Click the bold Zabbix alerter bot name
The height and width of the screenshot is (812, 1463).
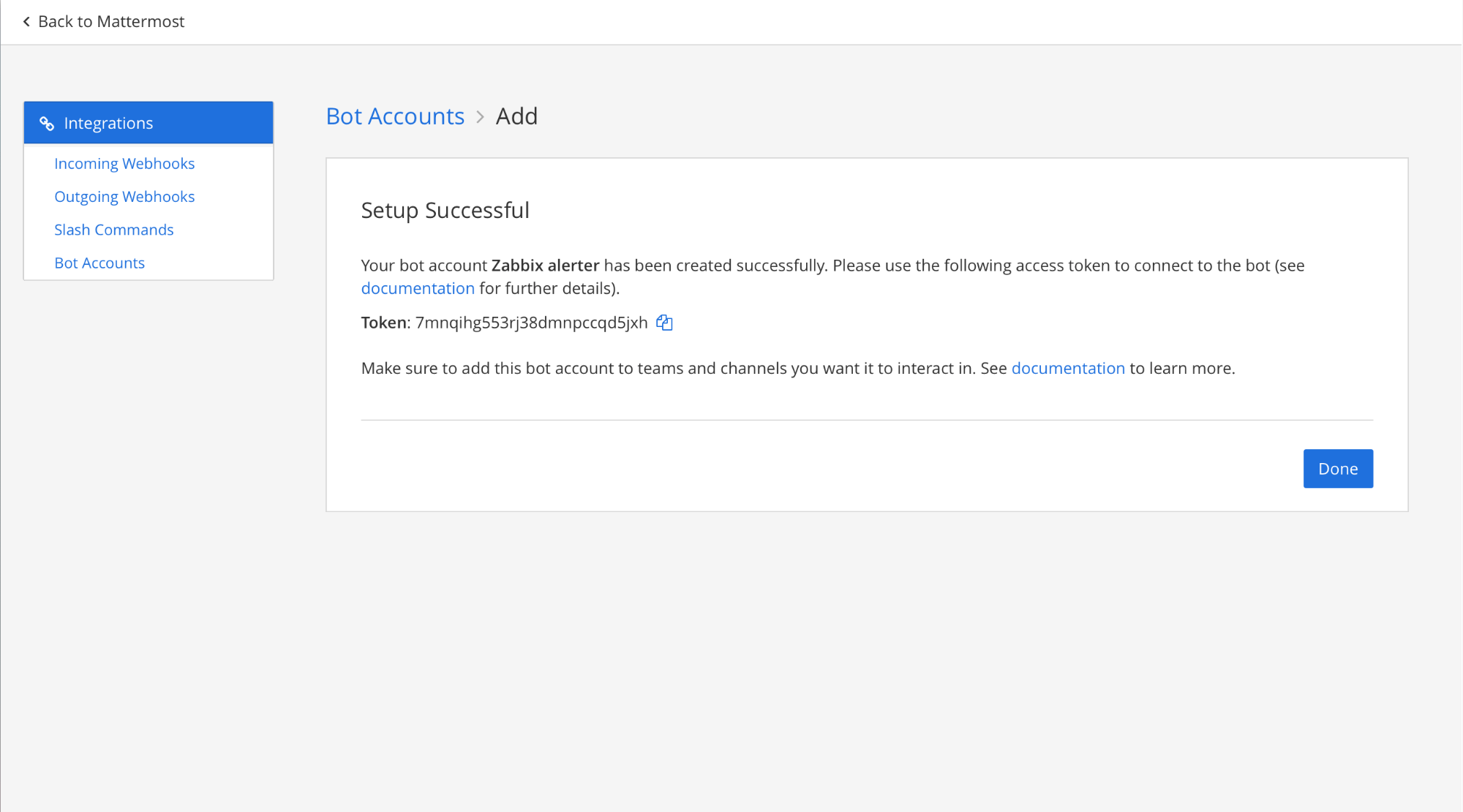click(x=545, y=266)
